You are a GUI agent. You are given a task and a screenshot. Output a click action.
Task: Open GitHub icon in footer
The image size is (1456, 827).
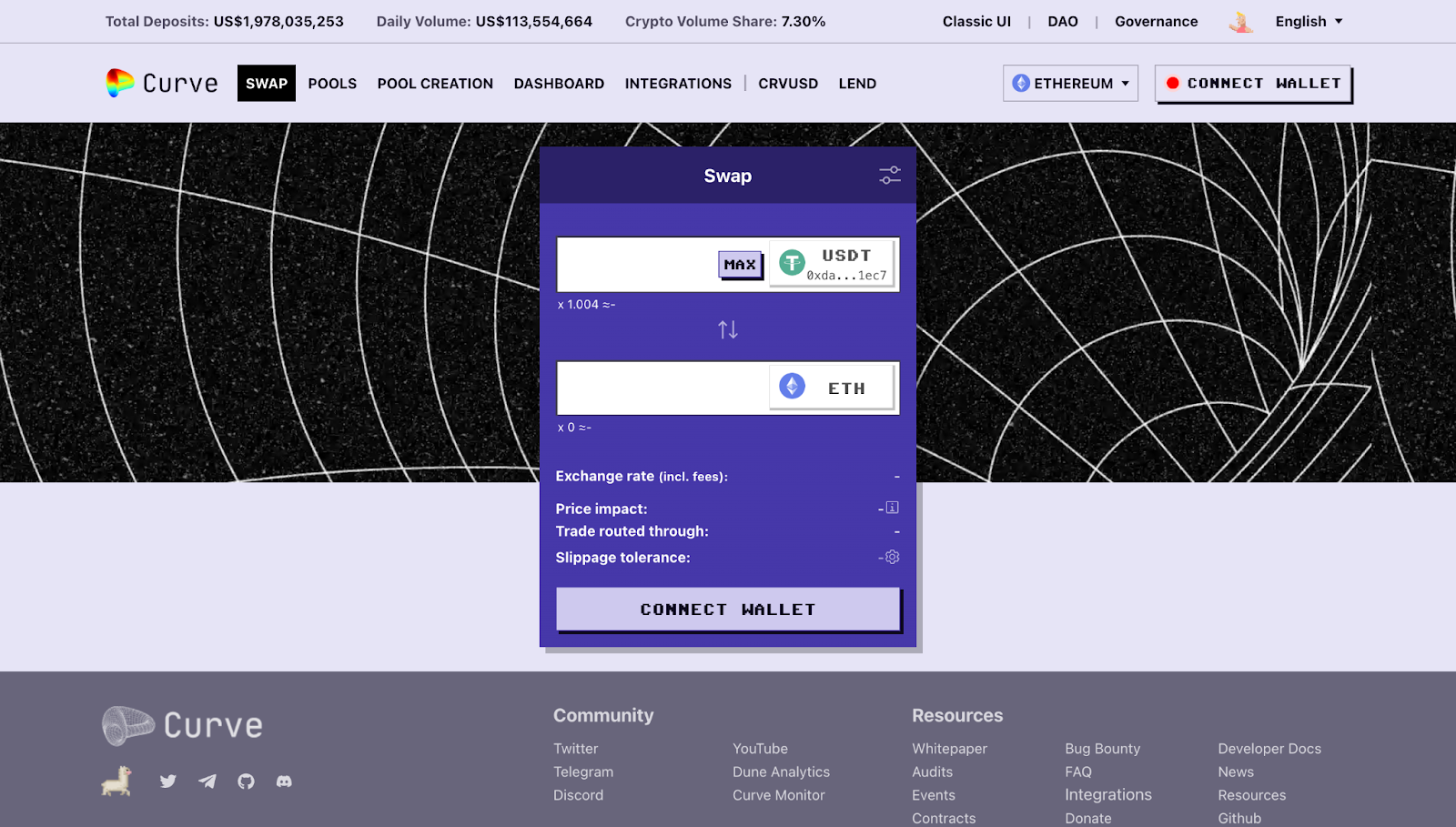click(x=246, y=782)
